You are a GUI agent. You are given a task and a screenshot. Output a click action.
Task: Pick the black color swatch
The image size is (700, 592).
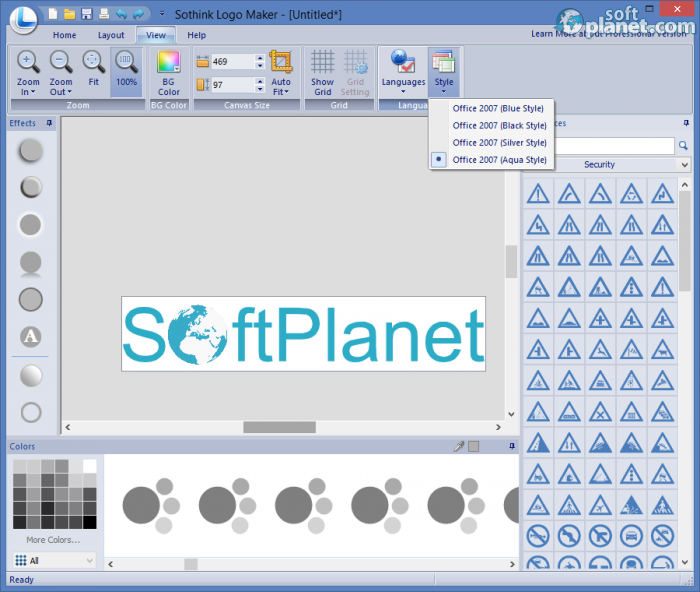(x=90, y=522)
